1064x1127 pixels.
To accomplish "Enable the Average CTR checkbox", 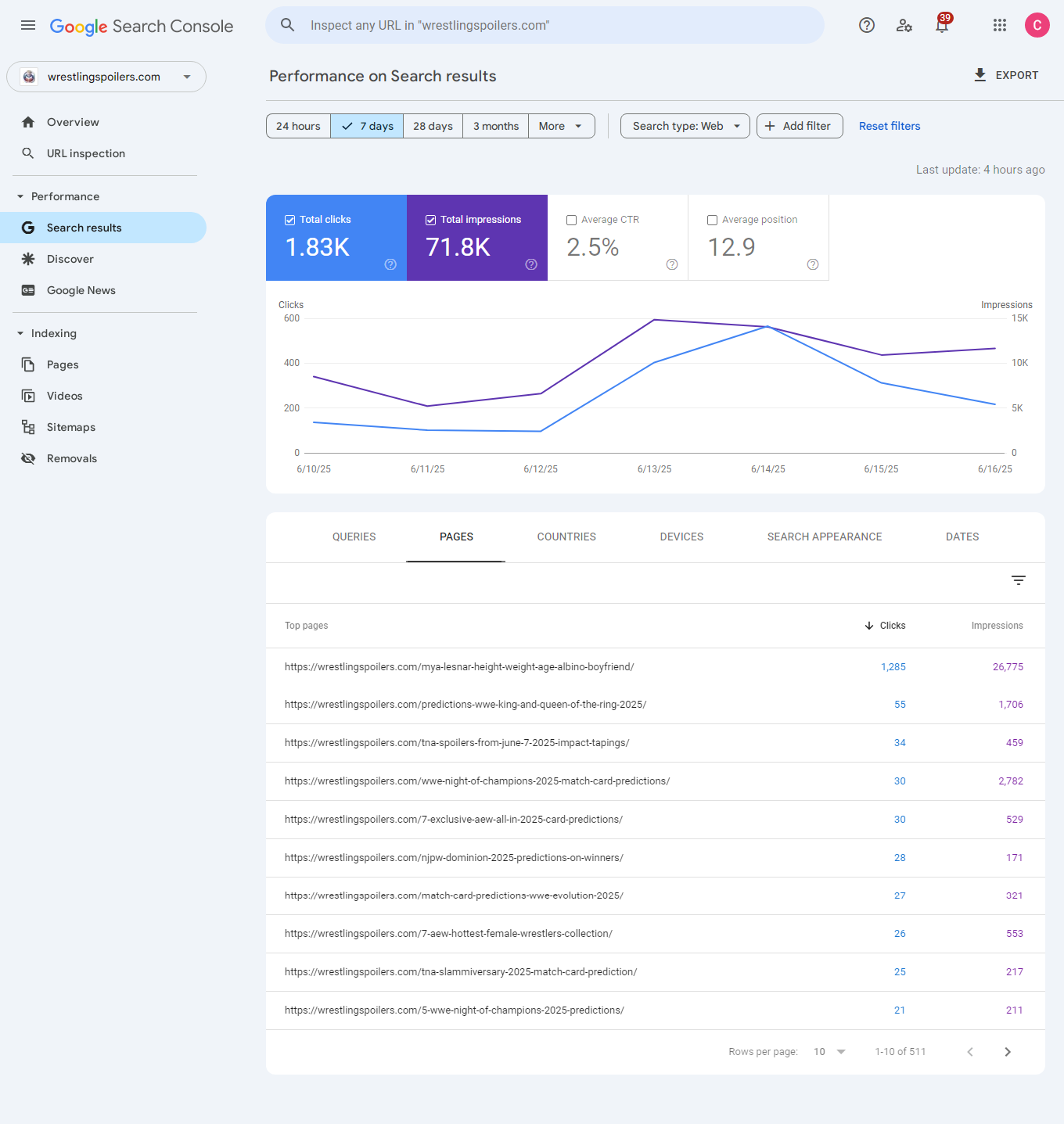I will (x=572, y=220).
